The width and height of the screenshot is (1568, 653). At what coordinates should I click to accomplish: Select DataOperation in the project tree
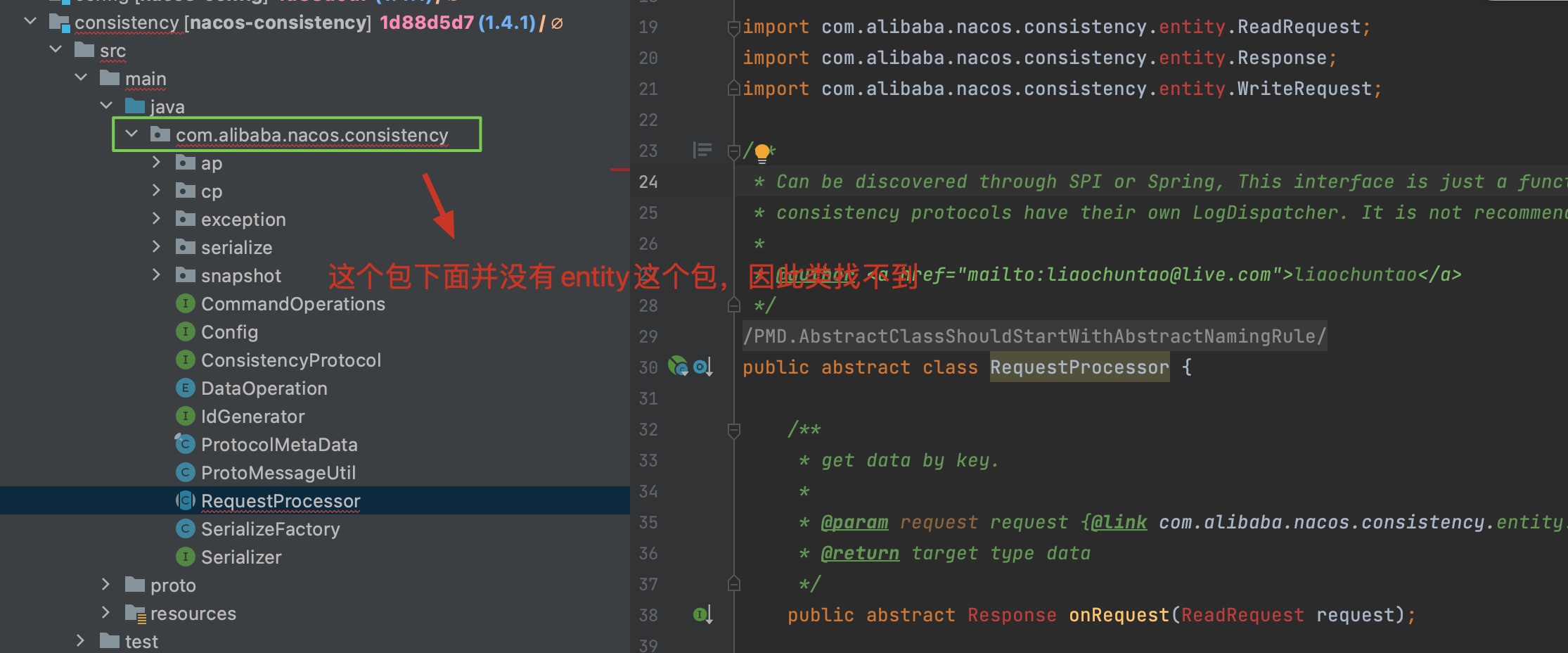click(x=264, y=388)
